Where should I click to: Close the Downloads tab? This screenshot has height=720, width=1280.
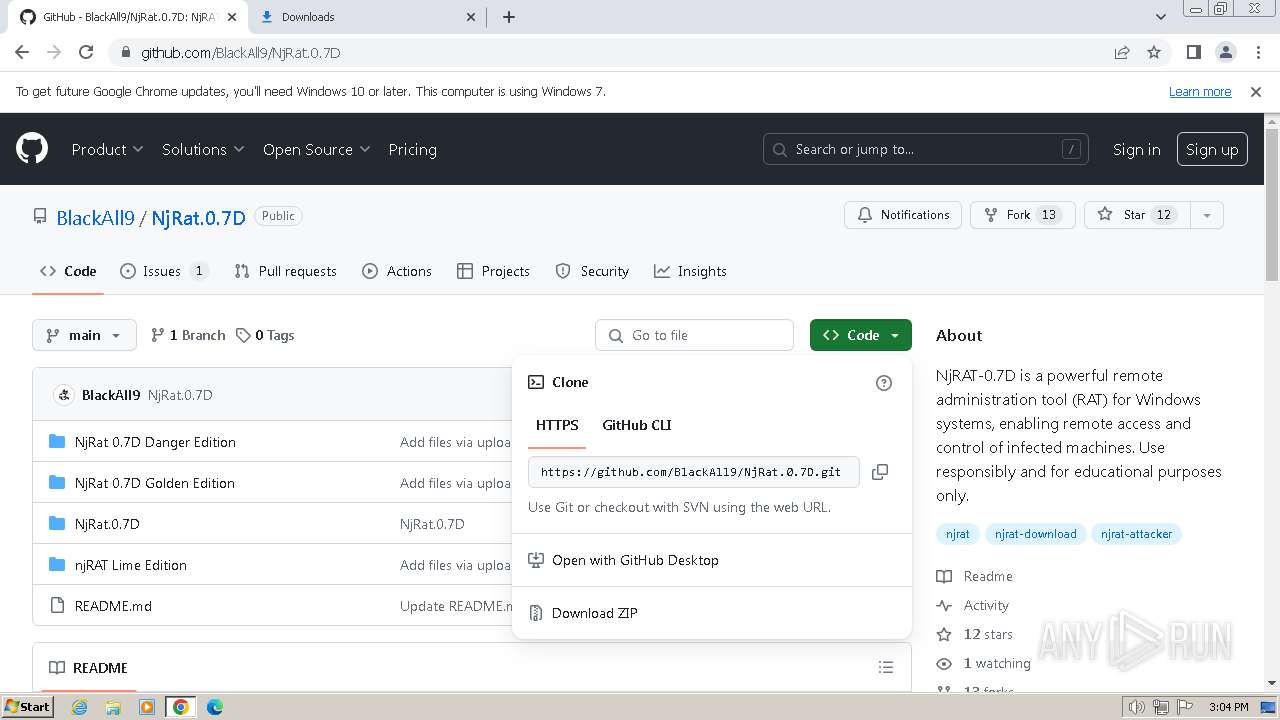point(472,17)
